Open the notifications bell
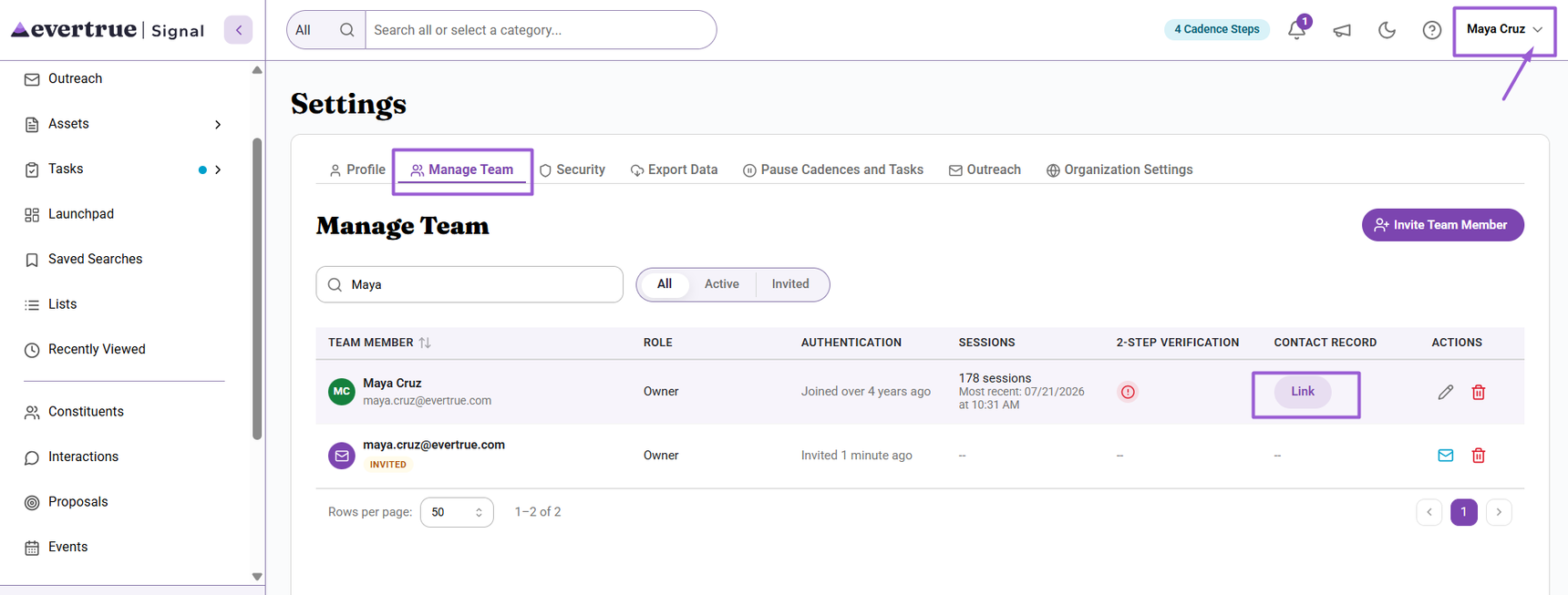This screenshot has height=595, width=1568. point(1296,30)
